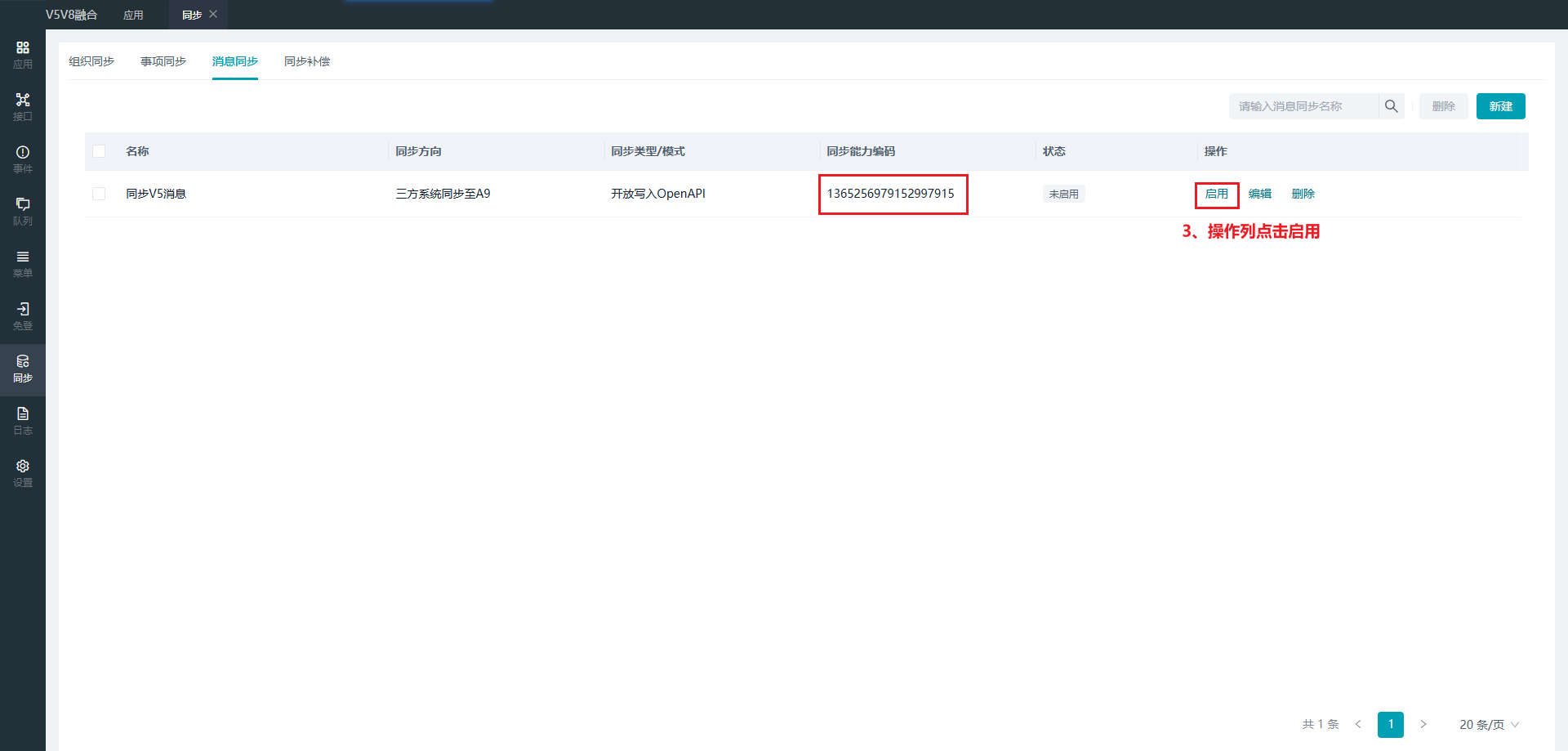The image size is (1568, 751).
Task: Select the 消息同步 tab
Action: [235, 61]
